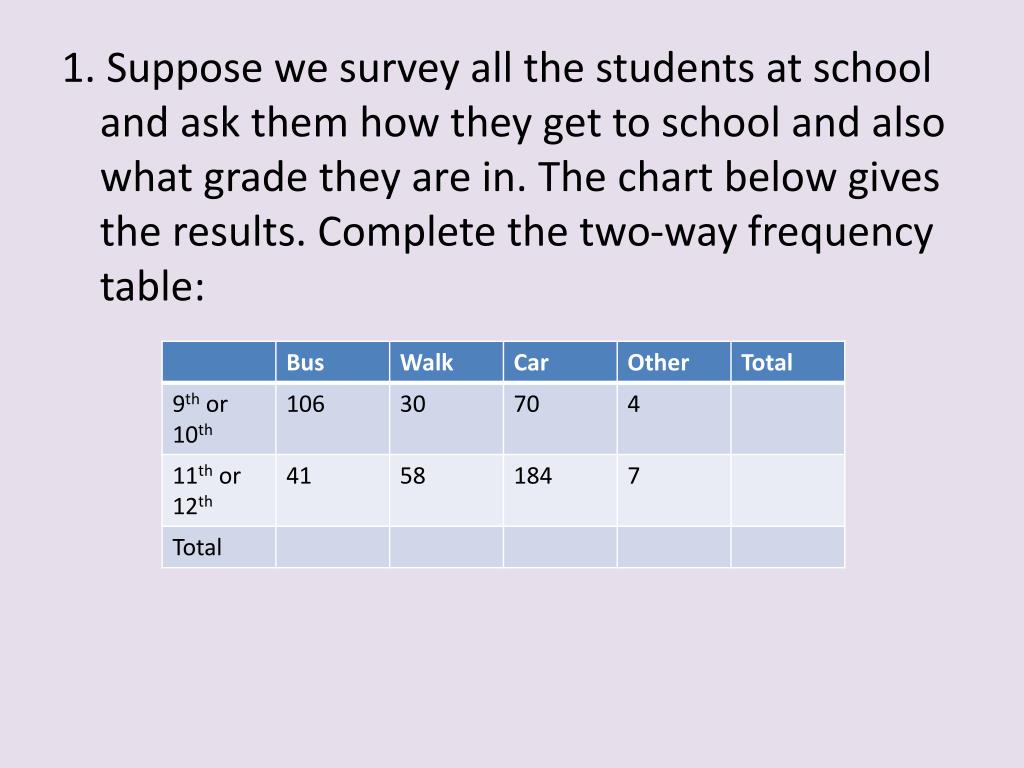This screenshot has height=768, width=1024.
Task: Click the Bus column header cell
Action: coord(332,362)
